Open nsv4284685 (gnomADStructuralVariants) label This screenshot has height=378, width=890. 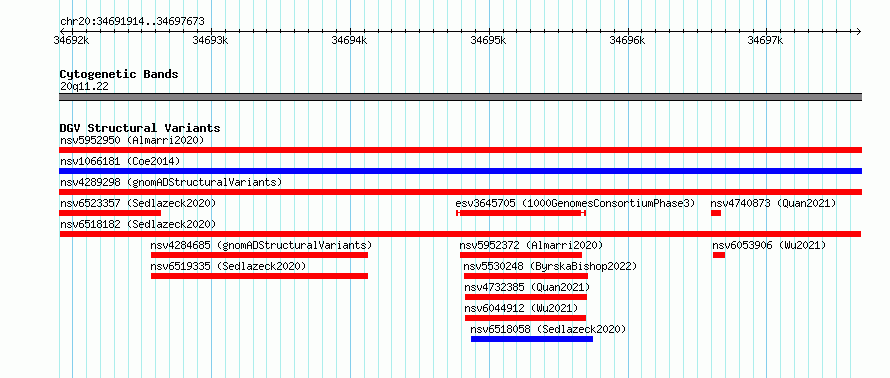(x=261, y=245)
